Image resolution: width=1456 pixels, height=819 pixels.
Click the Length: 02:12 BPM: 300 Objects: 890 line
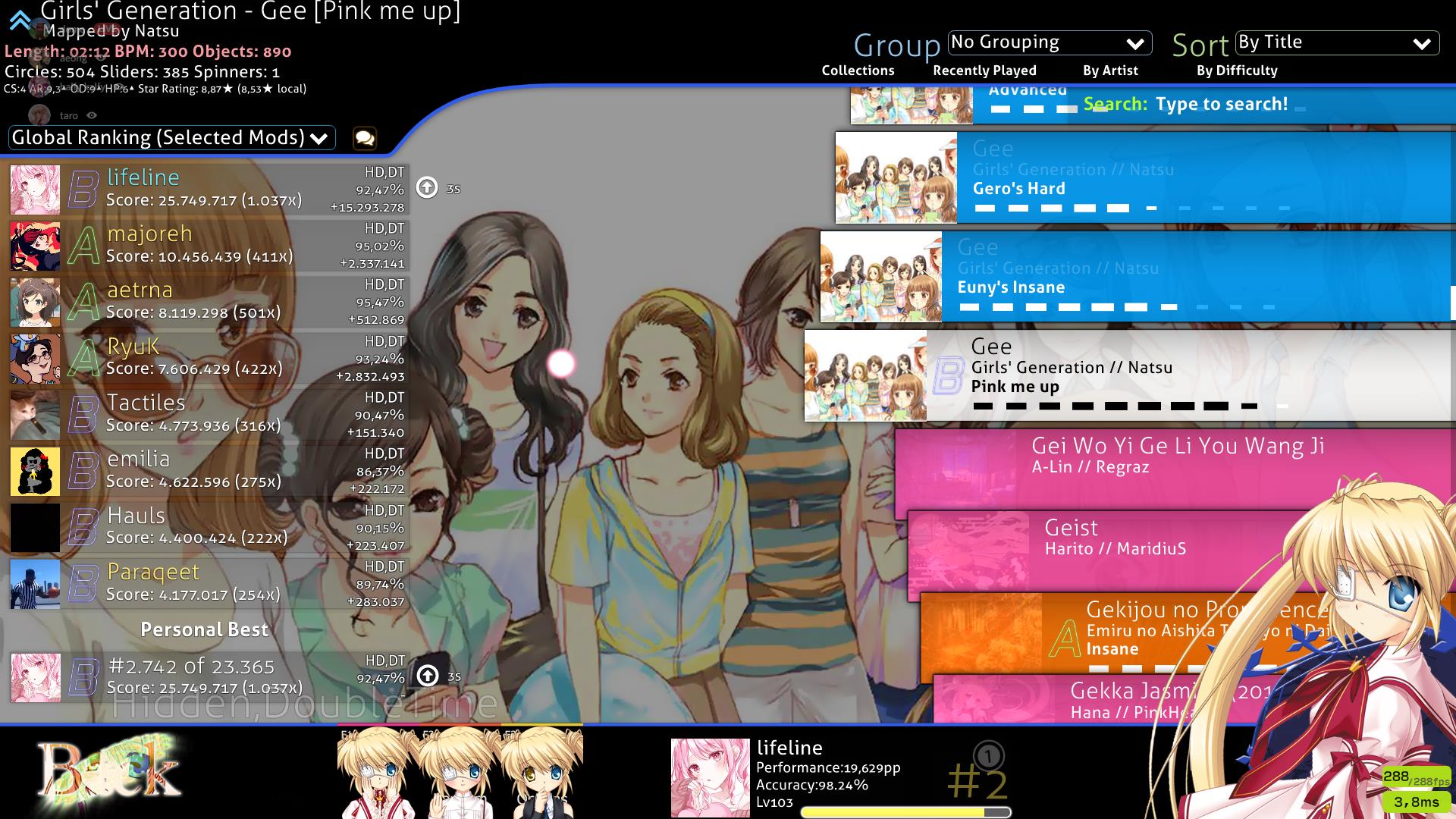click(148, 52)
